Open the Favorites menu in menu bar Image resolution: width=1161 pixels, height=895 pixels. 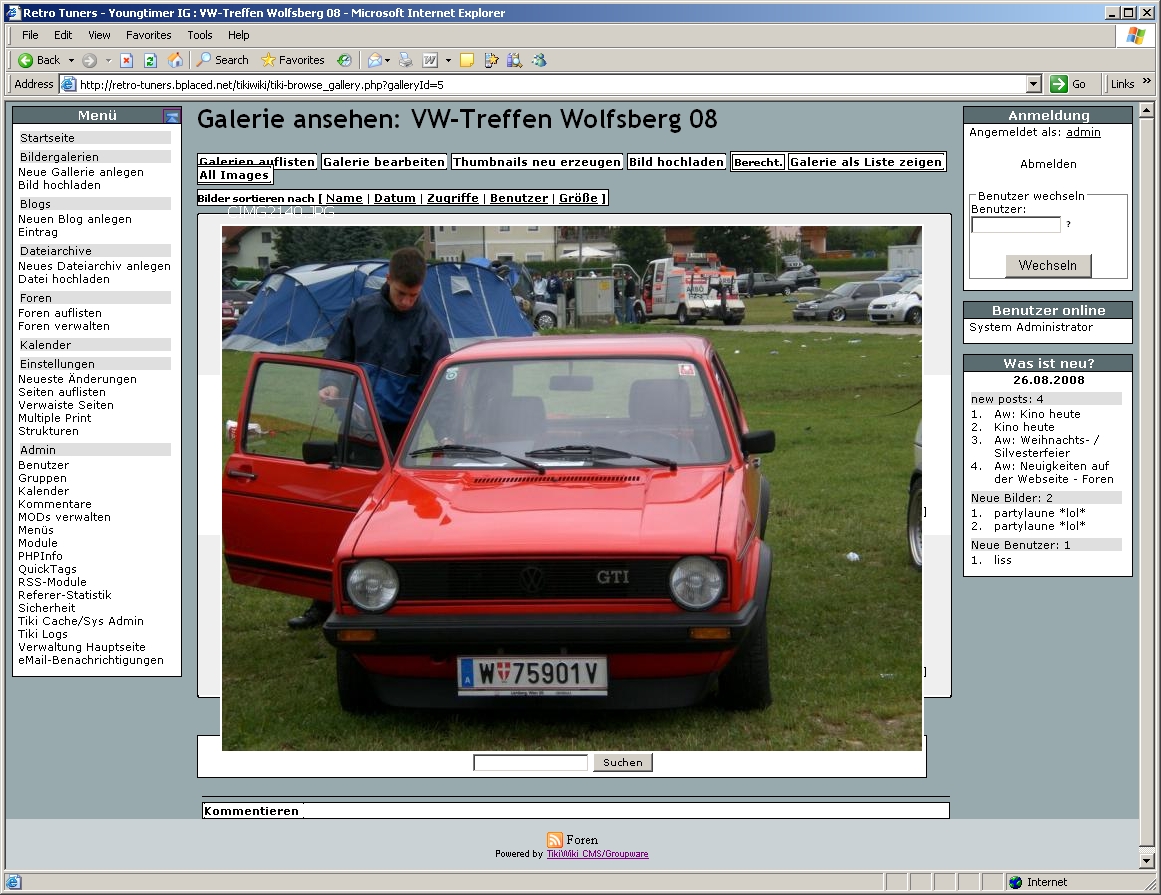(x=149, y=35)
